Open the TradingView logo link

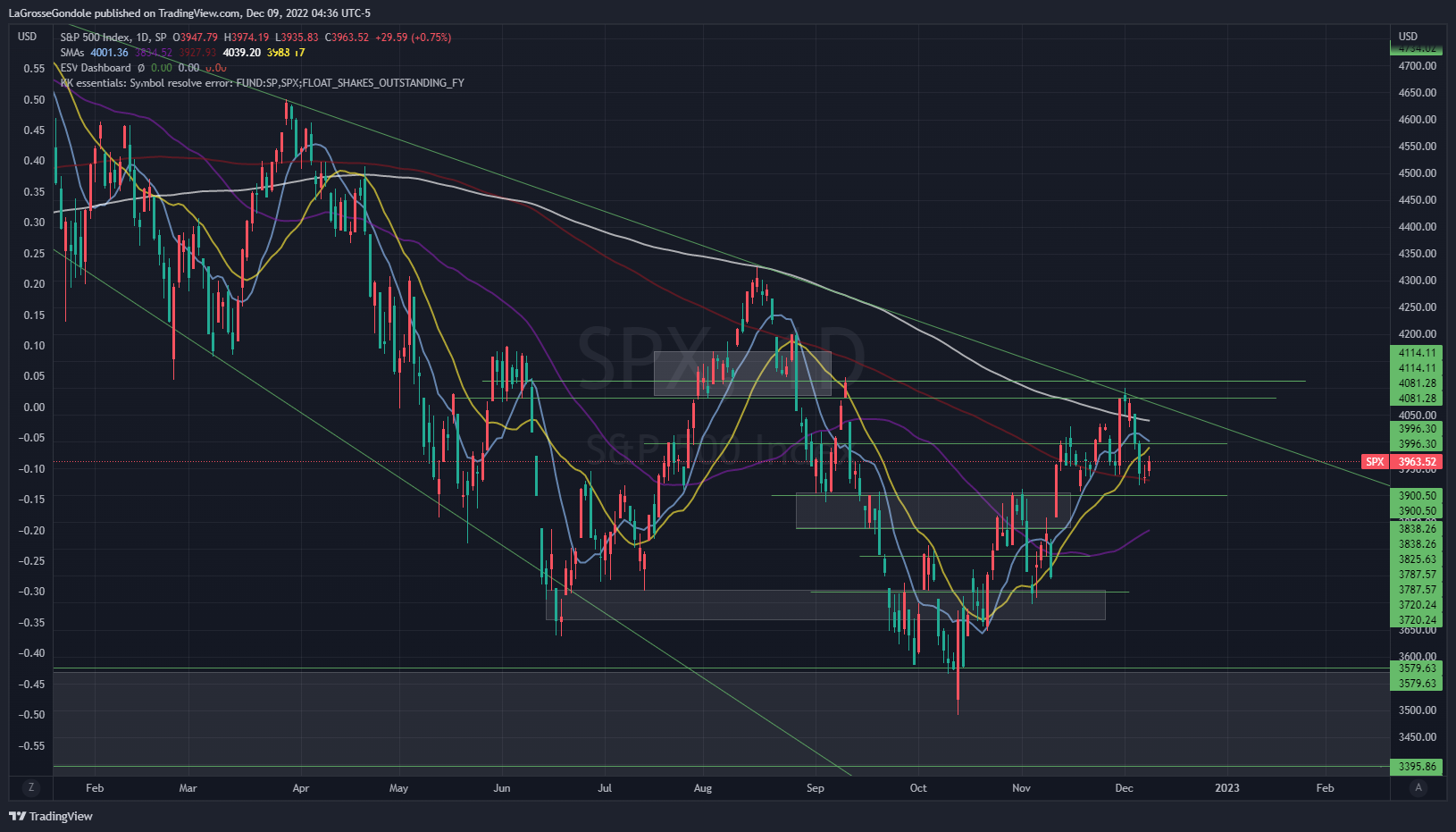pyautogui.click(x=51, y=816)
